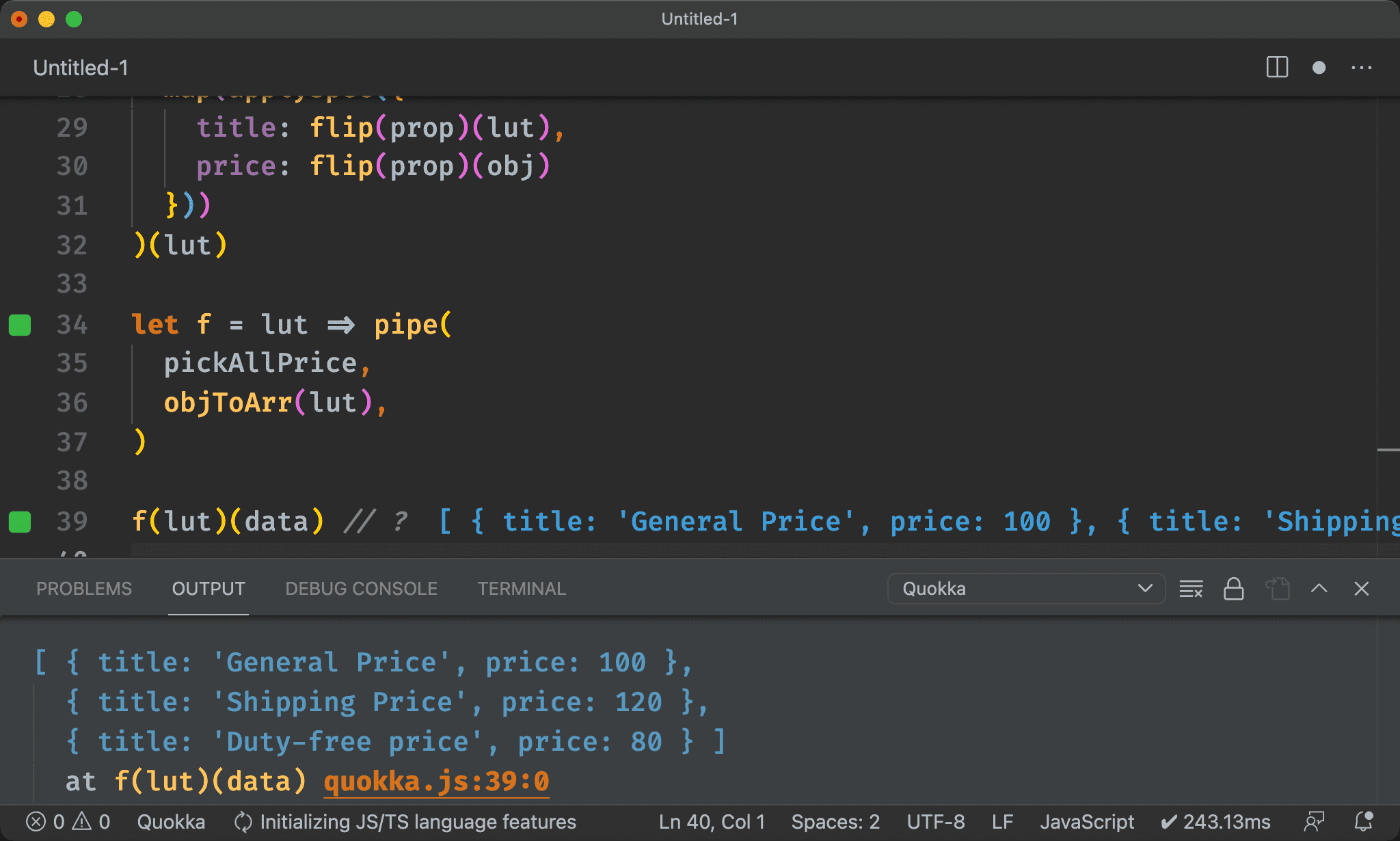Click the title key on line 29
Image resolution: width=1400 pixels, height=841 pixels.
coord(236,128)
